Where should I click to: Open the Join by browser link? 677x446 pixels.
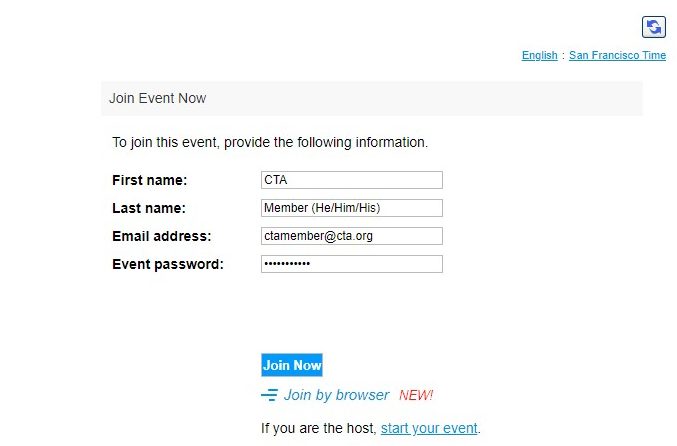tap(336, 395)
